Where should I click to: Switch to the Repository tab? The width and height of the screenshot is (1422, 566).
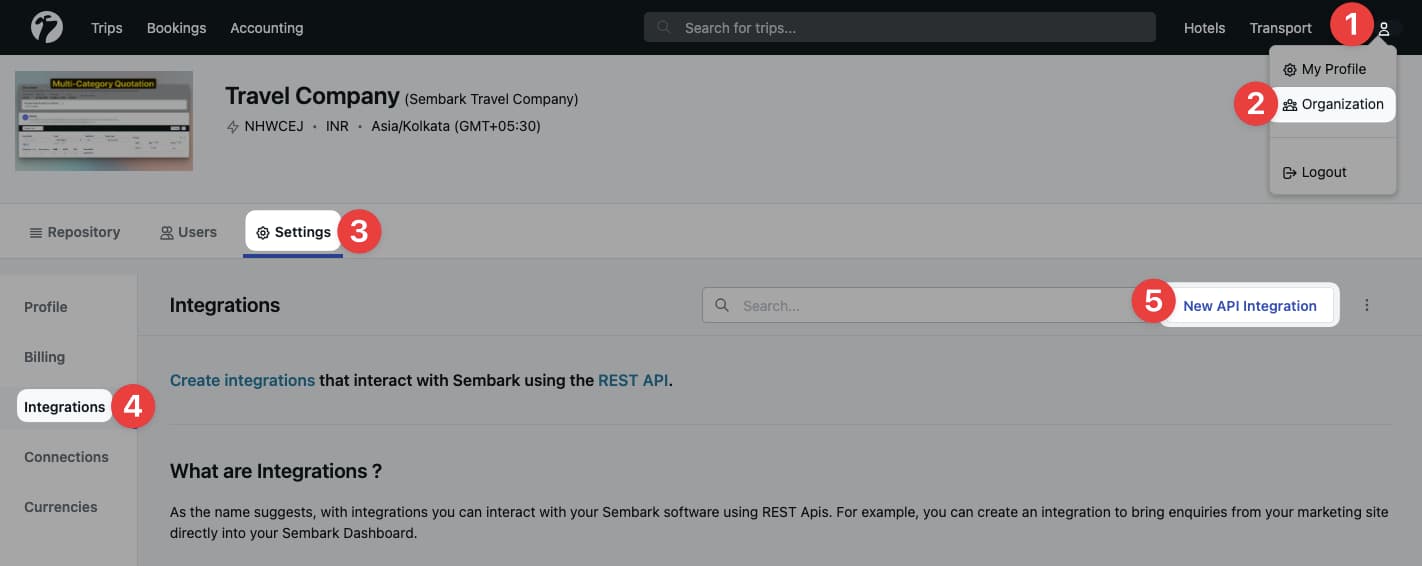tap(75, 232)
